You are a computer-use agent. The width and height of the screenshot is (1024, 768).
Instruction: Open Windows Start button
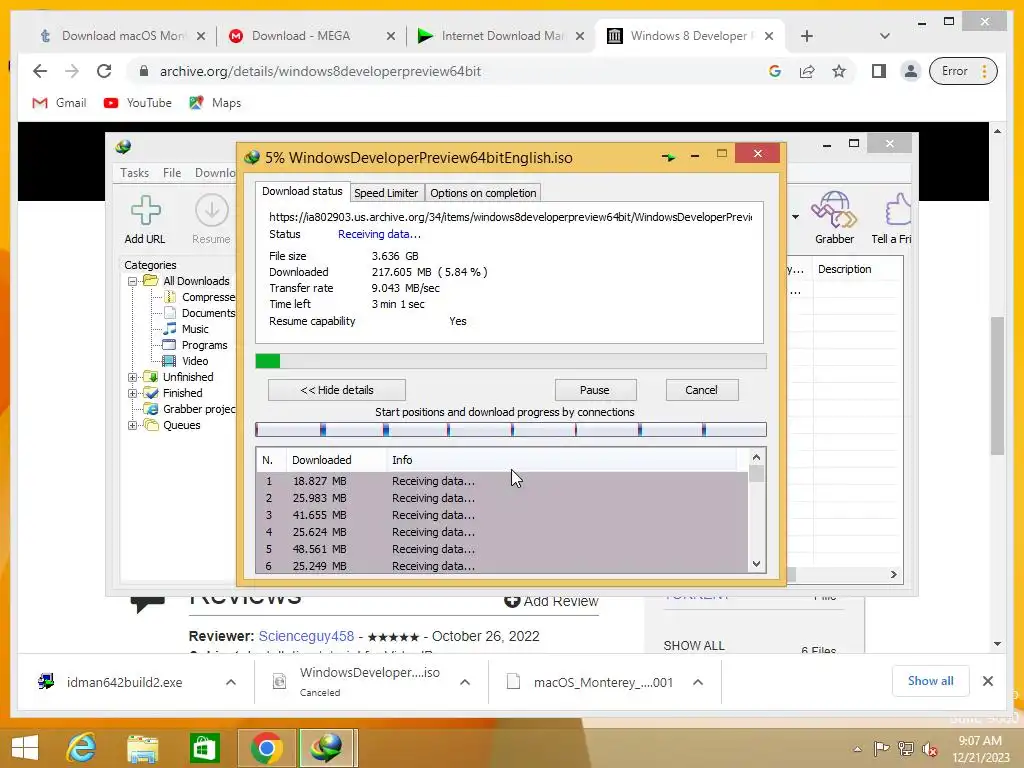pos(25,748)
